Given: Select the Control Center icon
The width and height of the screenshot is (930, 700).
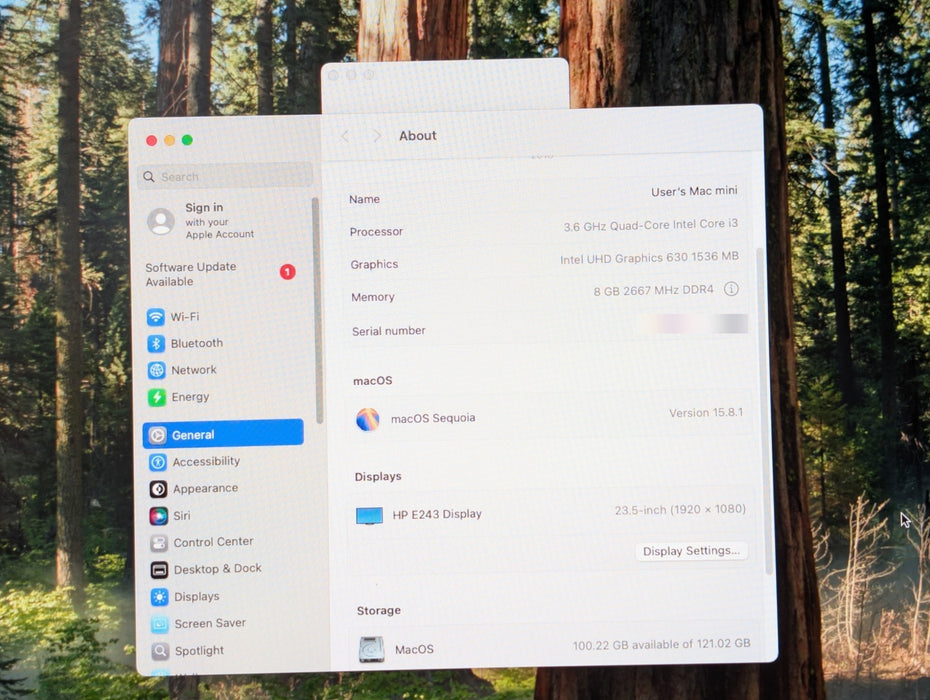Looking at the screenshot, I should coord(159,543).
